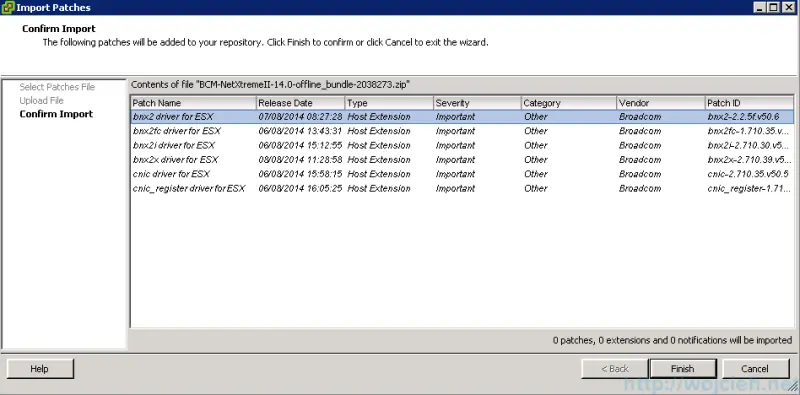Select the bnx2i driver for ESX row

click(462, 145)
